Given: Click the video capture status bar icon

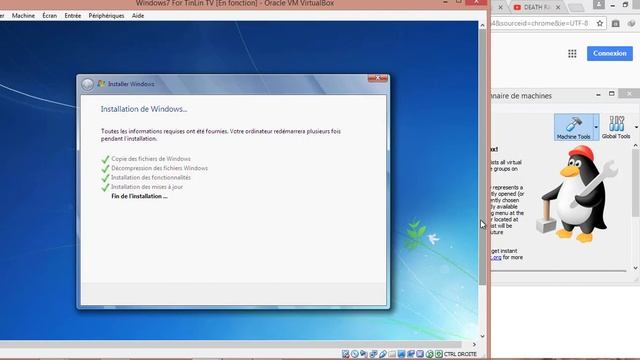Looking at the screenshot, I should click(411, 354).
